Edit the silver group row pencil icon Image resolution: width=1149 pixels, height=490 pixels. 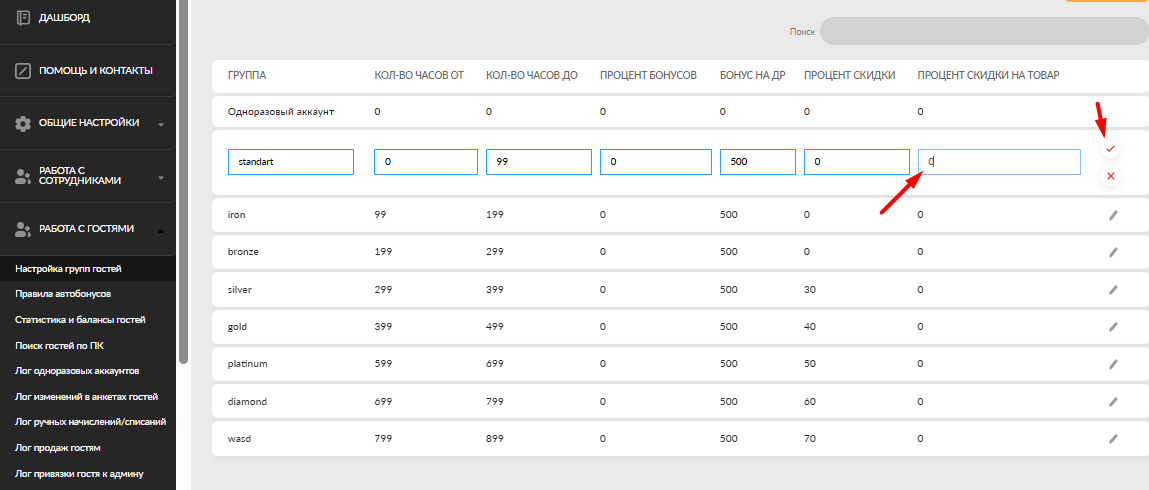[1113, 289]
